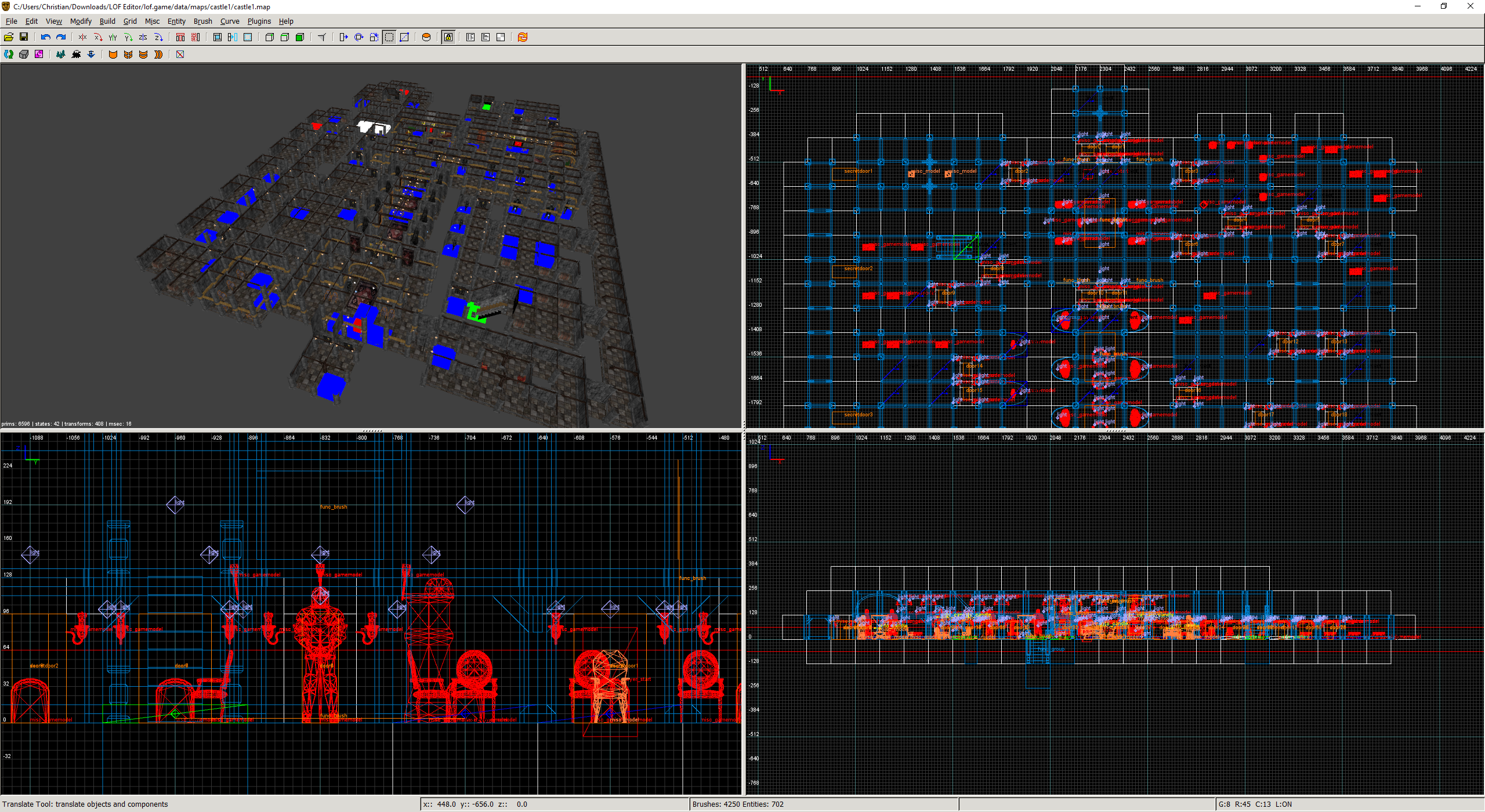This screenshot has height=812, width=1485.
Task: Toggle the dashed-square resize tool
Action: click(x=389, y=37)
